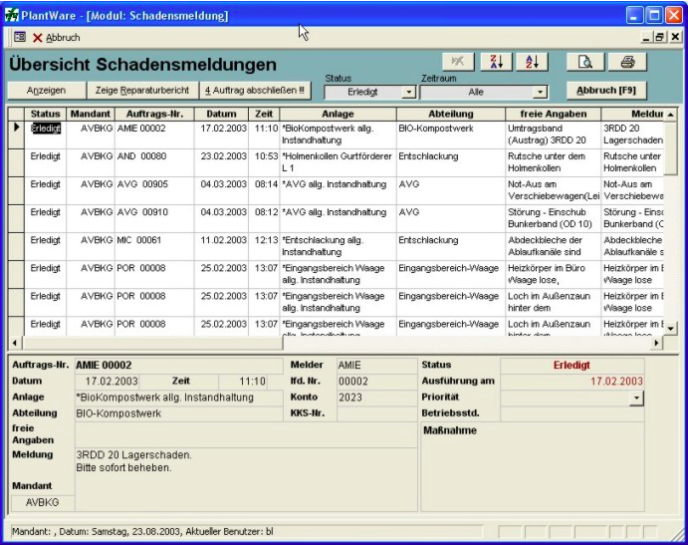
Task: Open the Status dropdown showing Erledigt
Action: [x=408, y=92]
